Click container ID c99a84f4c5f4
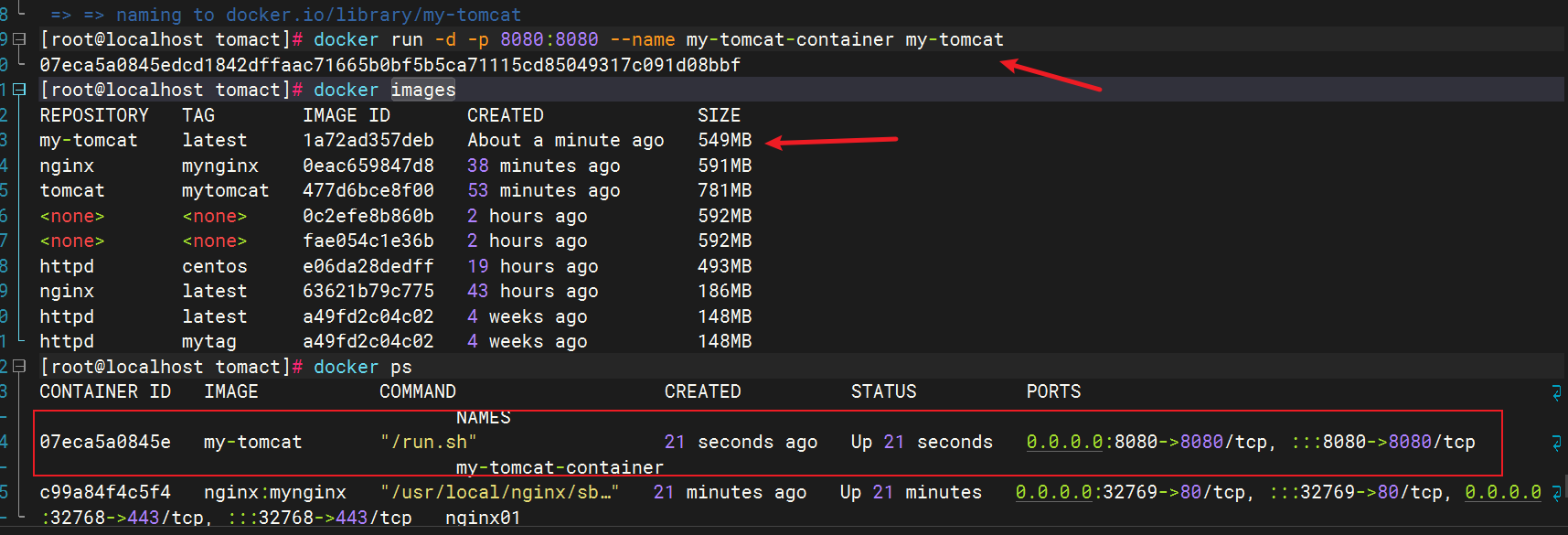This screenshot has height=535, width=1568. tap(105, 493)
